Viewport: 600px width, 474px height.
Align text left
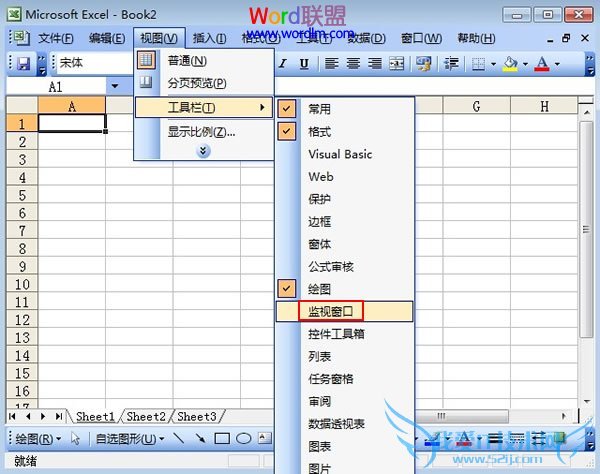(332, 64)
